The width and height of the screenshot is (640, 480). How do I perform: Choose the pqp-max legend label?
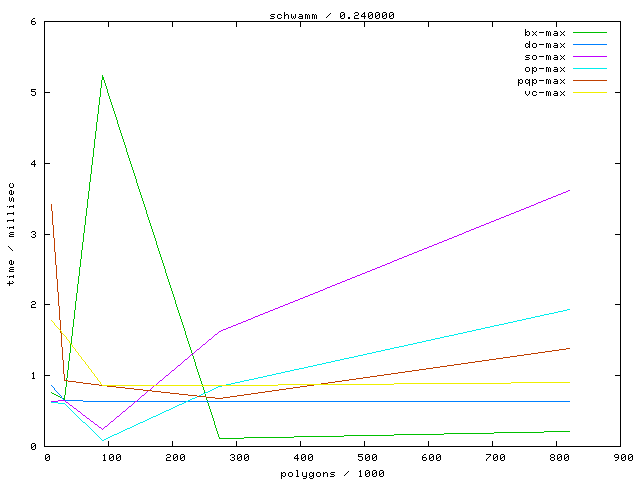click(x=542, y=81)
